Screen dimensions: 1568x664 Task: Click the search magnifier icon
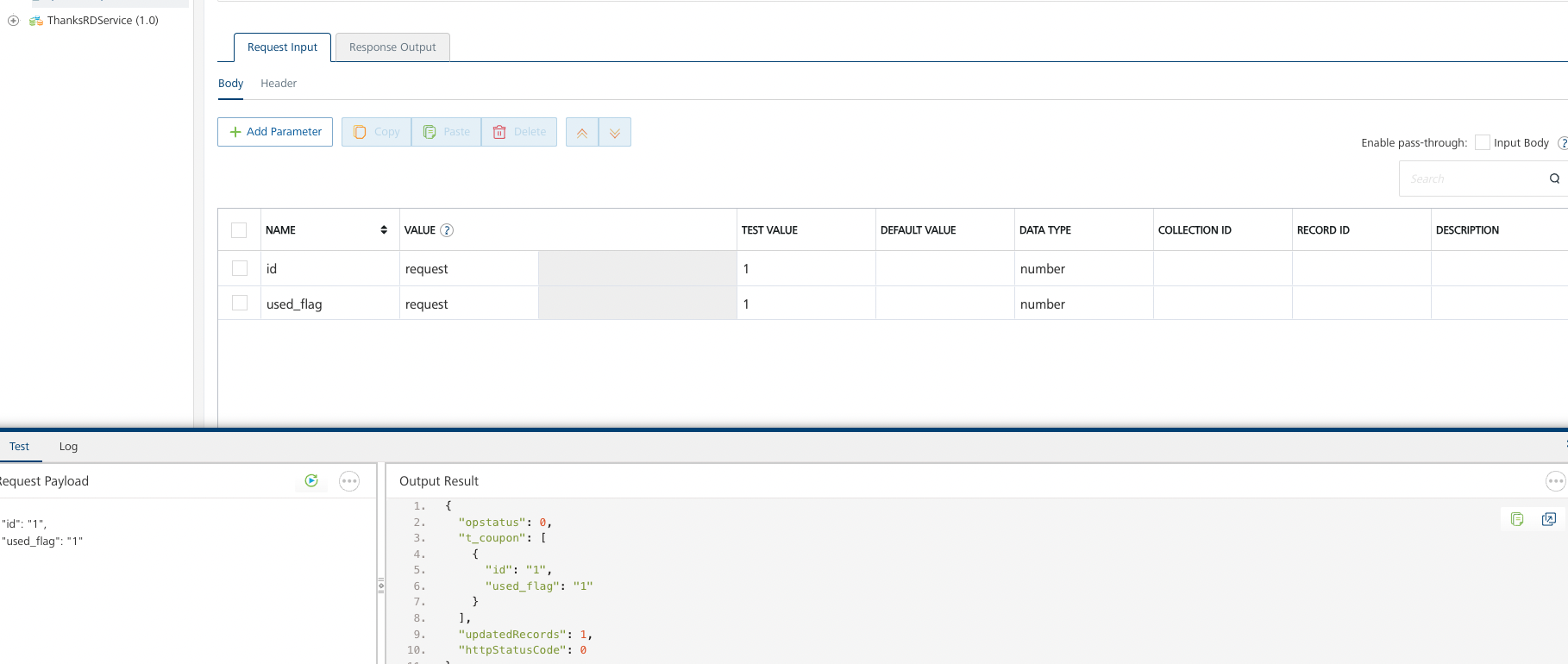pyautogui.click(x=1554, y=179)
